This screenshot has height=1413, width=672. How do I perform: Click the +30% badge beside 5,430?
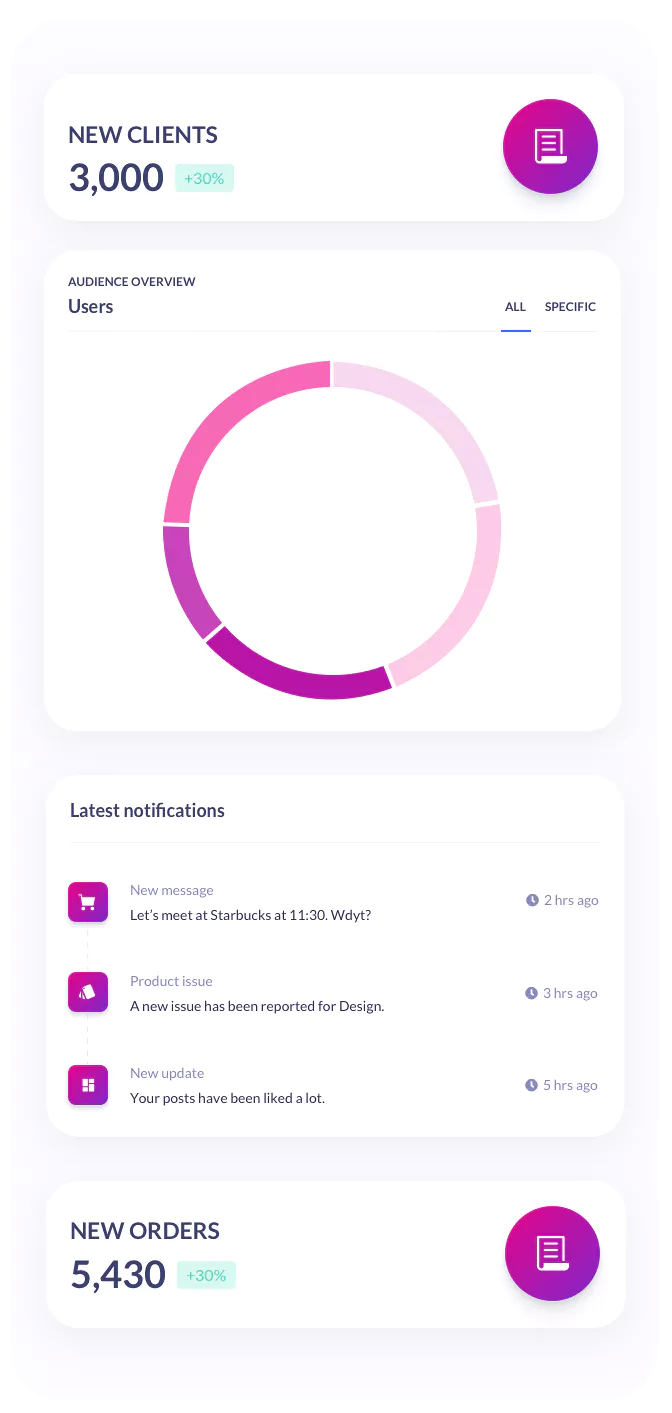pyautogui.click(x=206, y=1275)
